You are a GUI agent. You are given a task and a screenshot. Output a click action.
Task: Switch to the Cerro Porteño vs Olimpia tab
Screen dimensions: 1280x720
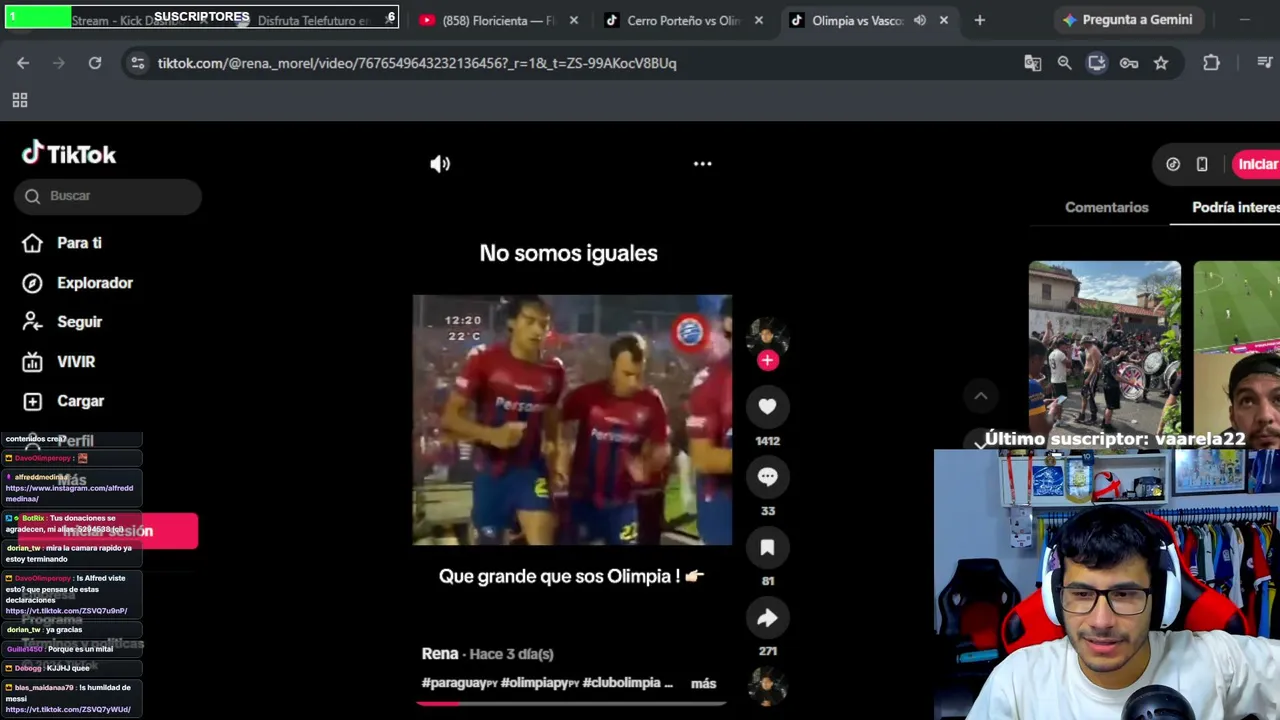(683, 20)
